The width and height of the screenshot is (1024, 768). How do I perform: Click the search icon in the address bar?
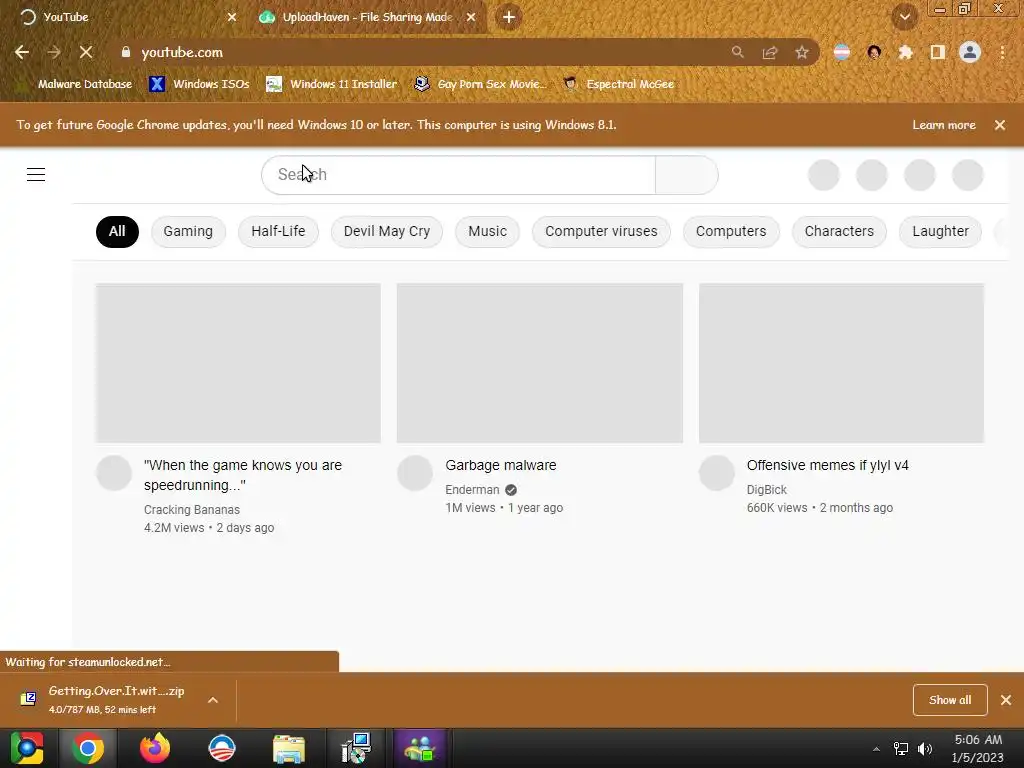point(737,52)
